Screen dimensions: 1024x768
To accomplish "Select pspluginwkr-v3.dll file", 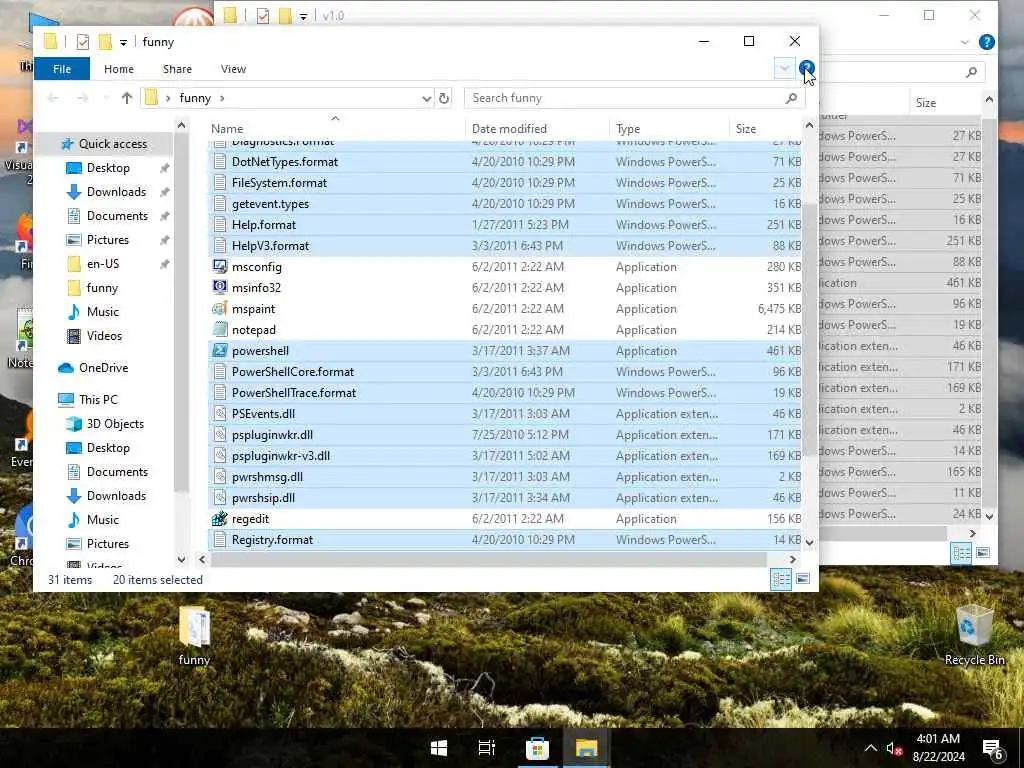I will (x=505, y=456).
